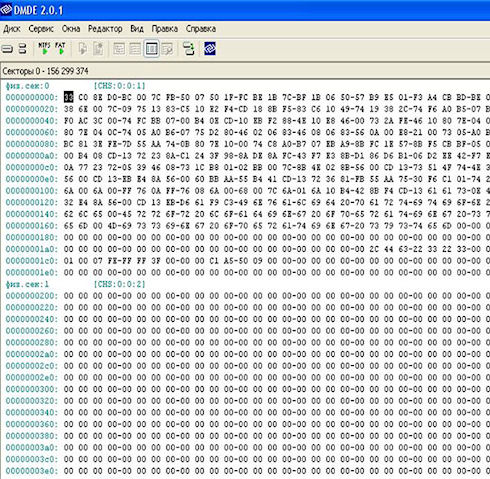Click the copy sectors toolbar icon
This screenshot has width=490, height=479.
click(x=189, y=49)
